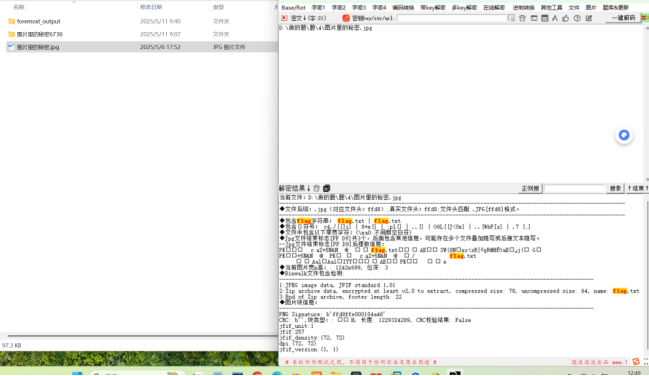649x376 pixels.
Task: Click the JPG 图片文件 type cell
Action: coord(229,47)
